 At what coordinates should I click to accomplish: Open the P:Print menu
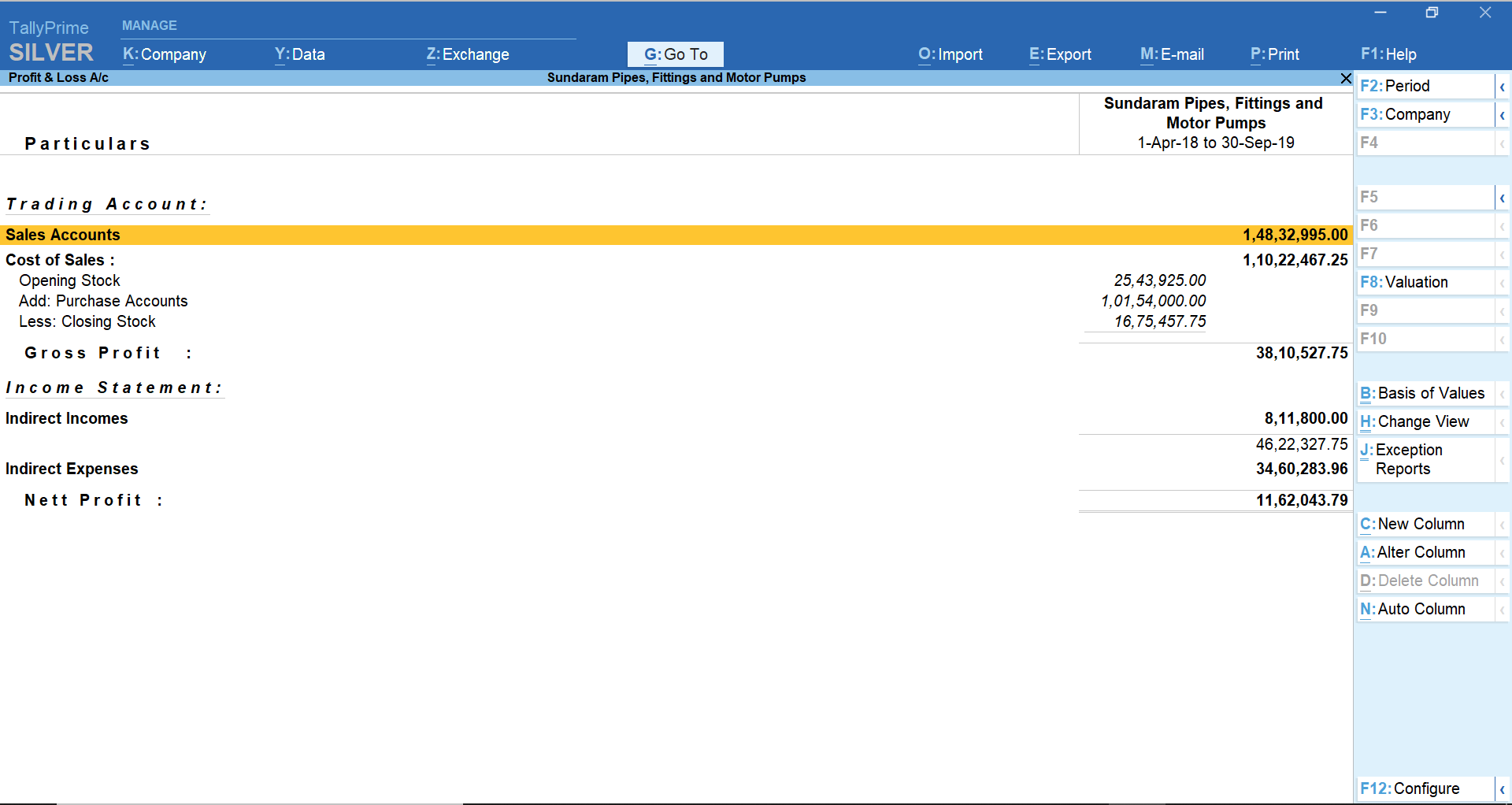click(x=1275, y=54)
